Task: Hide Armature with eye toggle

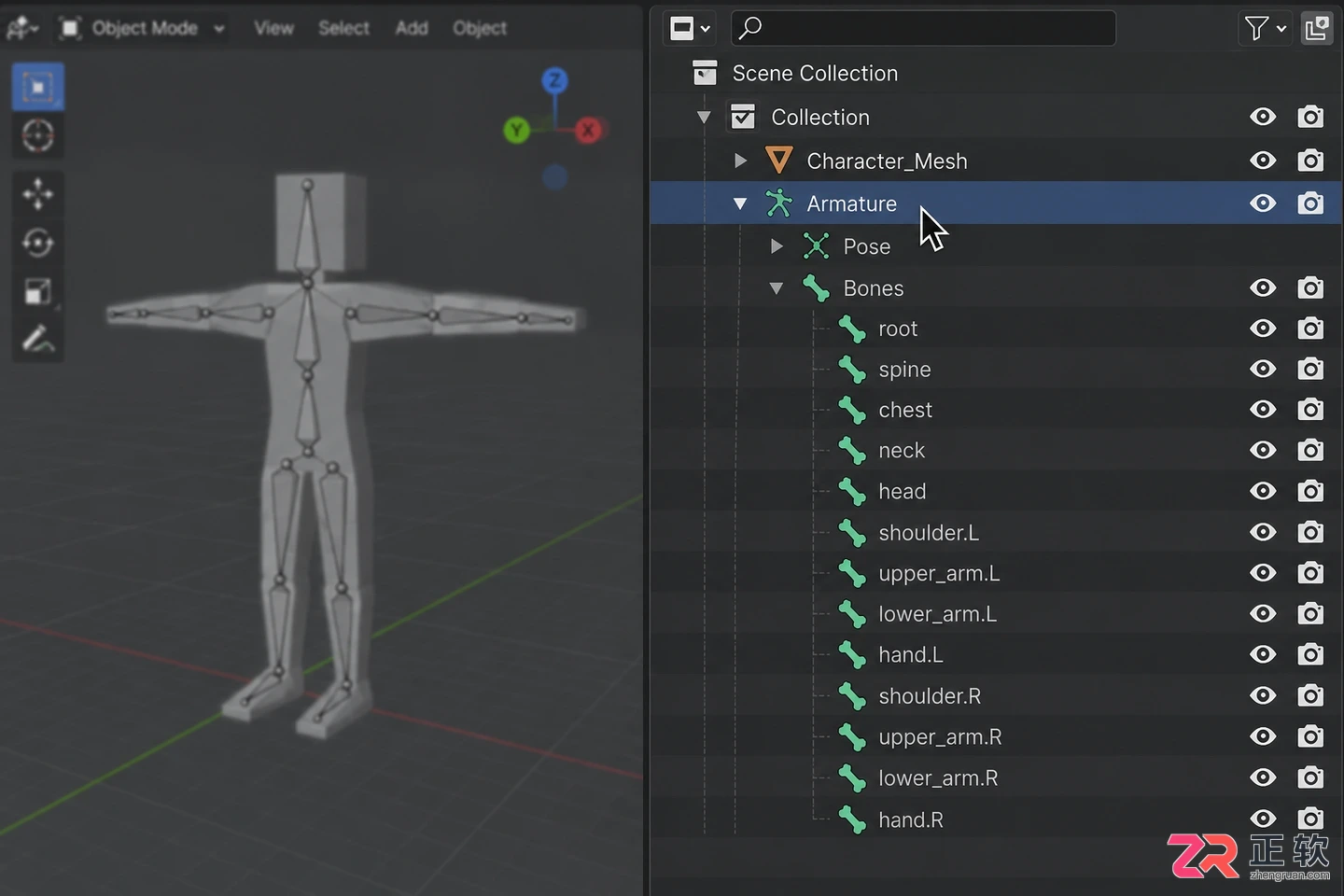Action: tap(1263, 203)
